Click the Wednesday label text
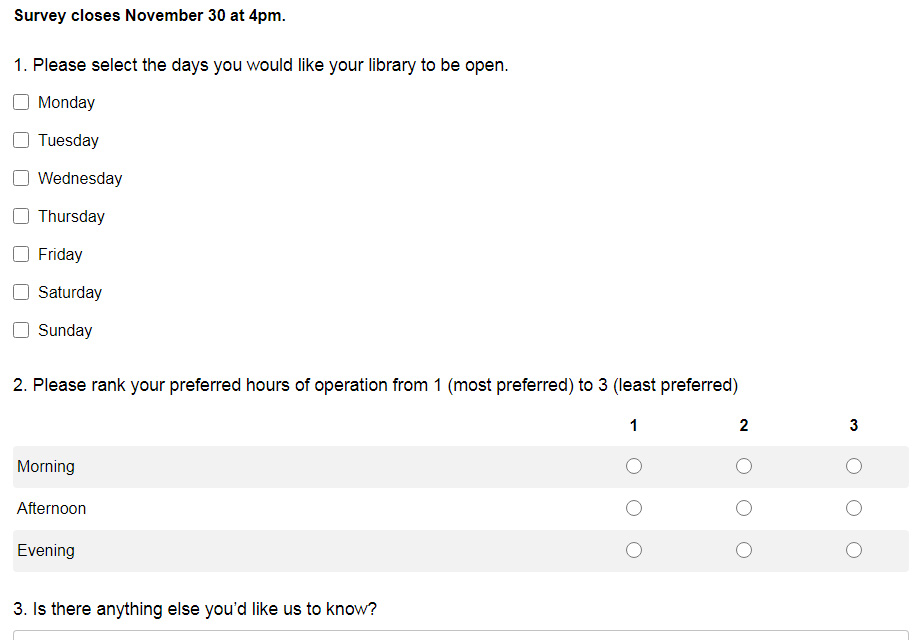The image size is (919, 640). click(80, 178)
